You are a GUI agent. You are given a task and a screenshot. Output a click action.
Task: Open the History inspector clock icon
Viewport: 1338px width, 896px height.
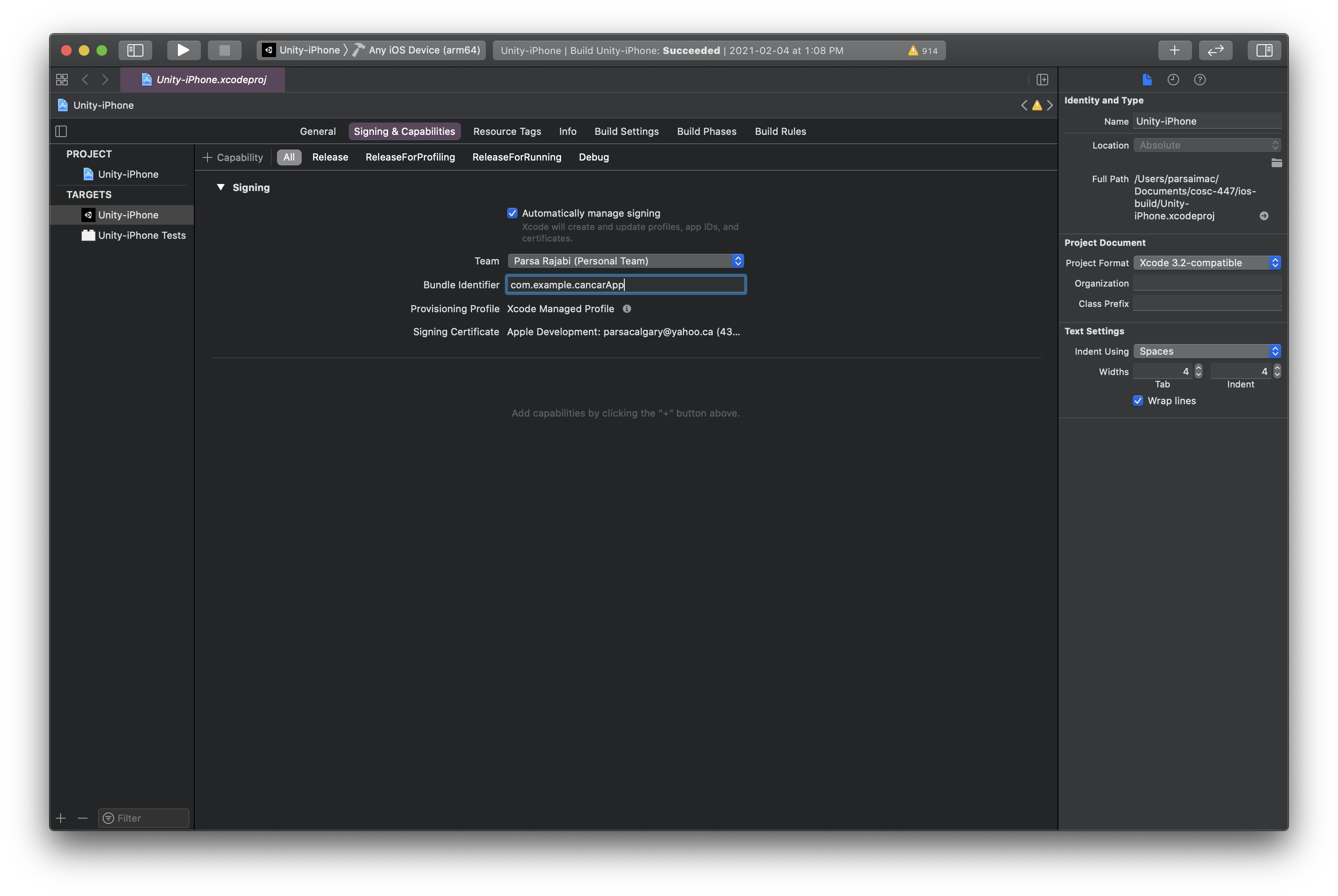coord(1173,80)
